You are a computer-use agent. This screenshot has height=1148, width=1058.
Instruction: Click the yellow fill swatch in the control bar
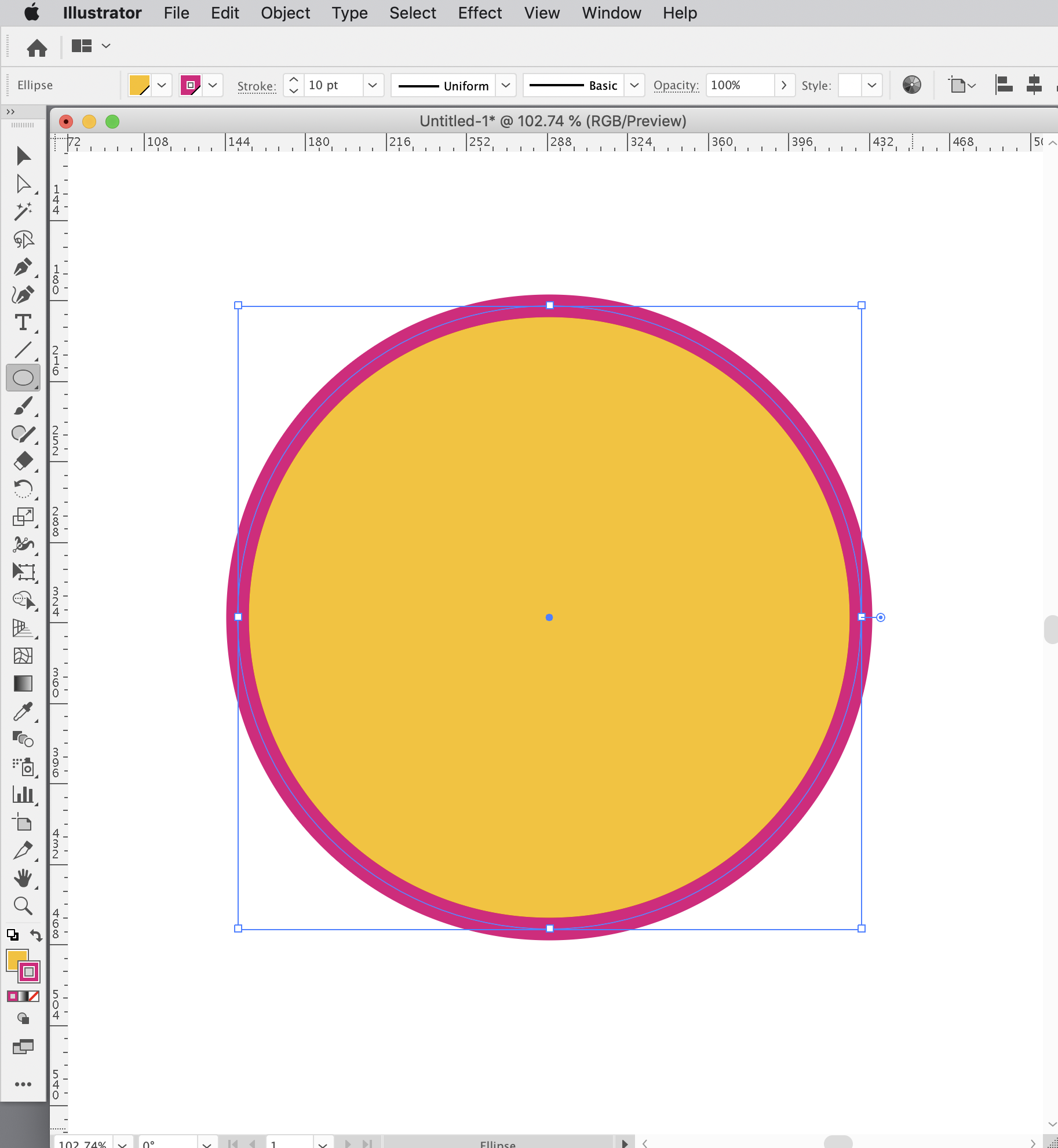click(x=139, y=85)
